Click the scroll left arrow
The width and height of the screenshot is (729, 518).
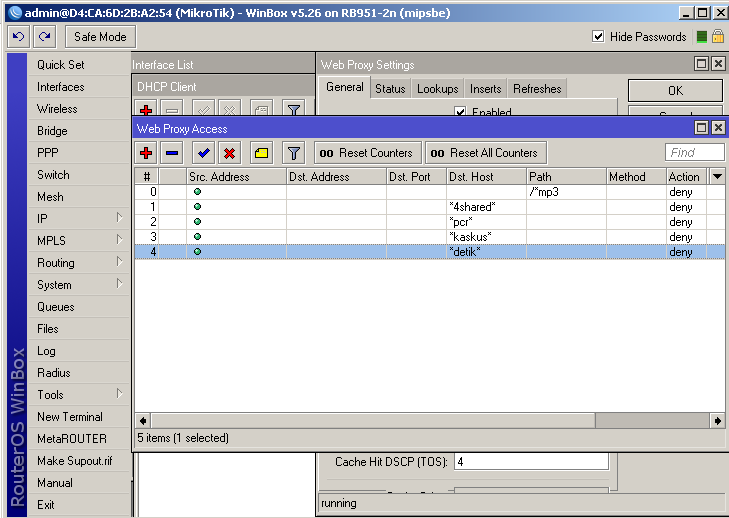click(143, 421)
